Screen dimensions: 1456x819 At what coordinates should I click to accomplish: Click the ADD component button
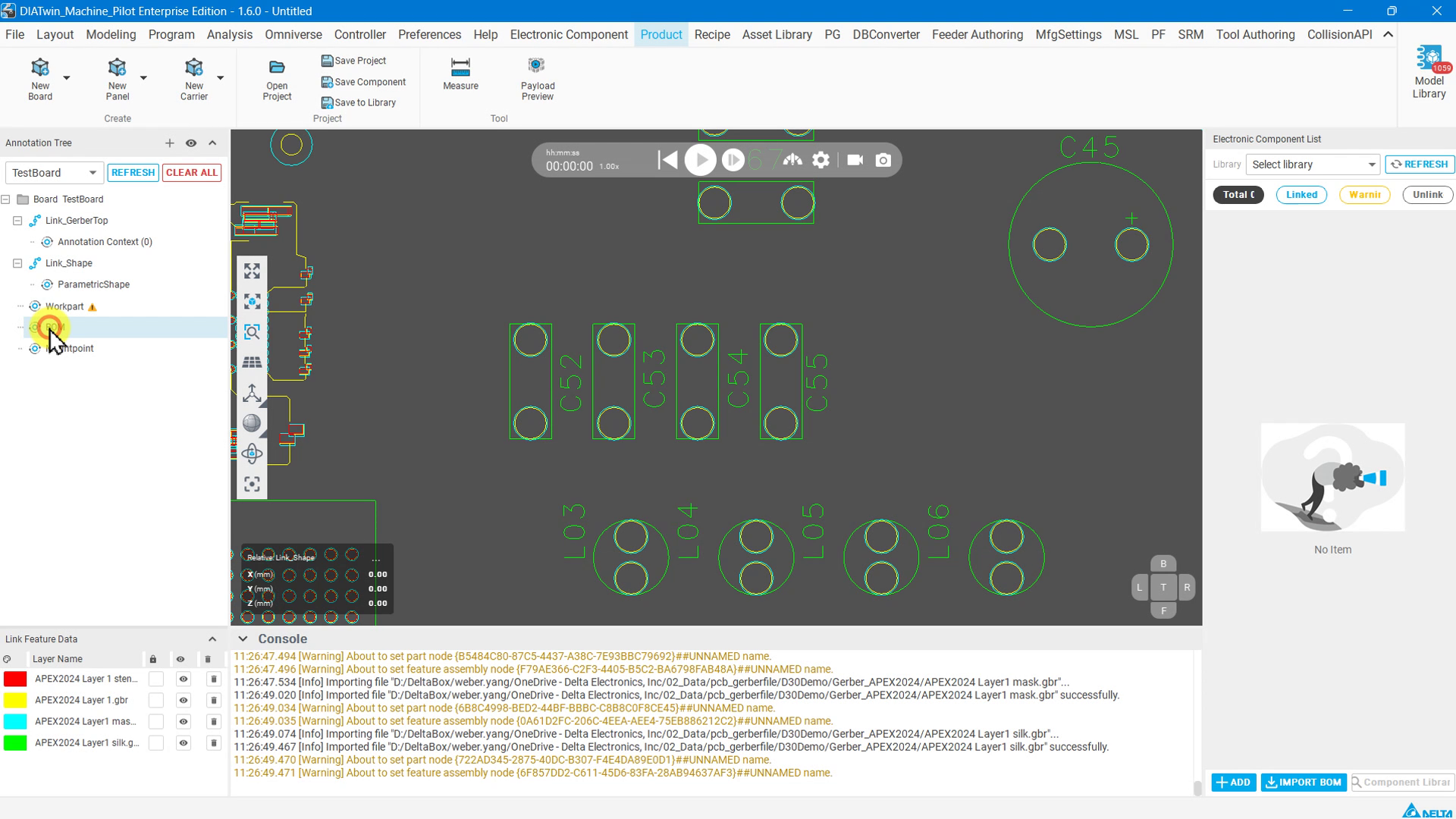pos(1234,783)
